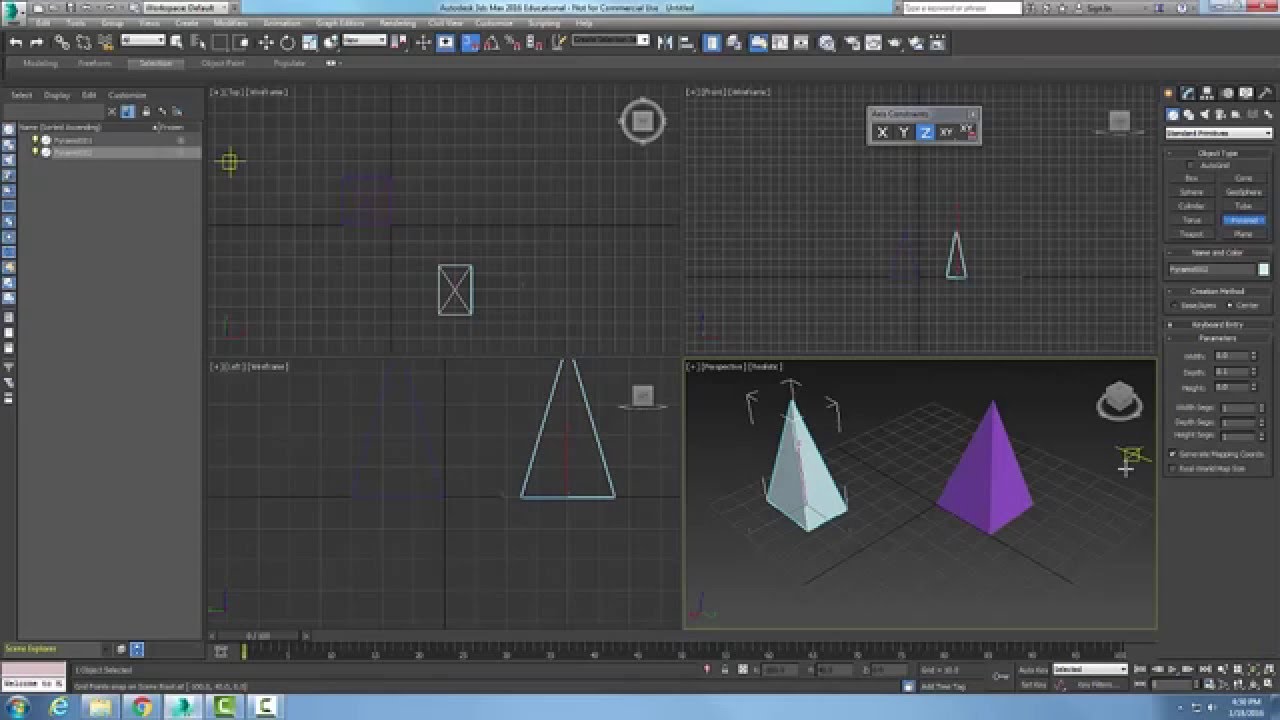
Task: Open the key filter Selected dropdown
Action: tap(1090, 669)
